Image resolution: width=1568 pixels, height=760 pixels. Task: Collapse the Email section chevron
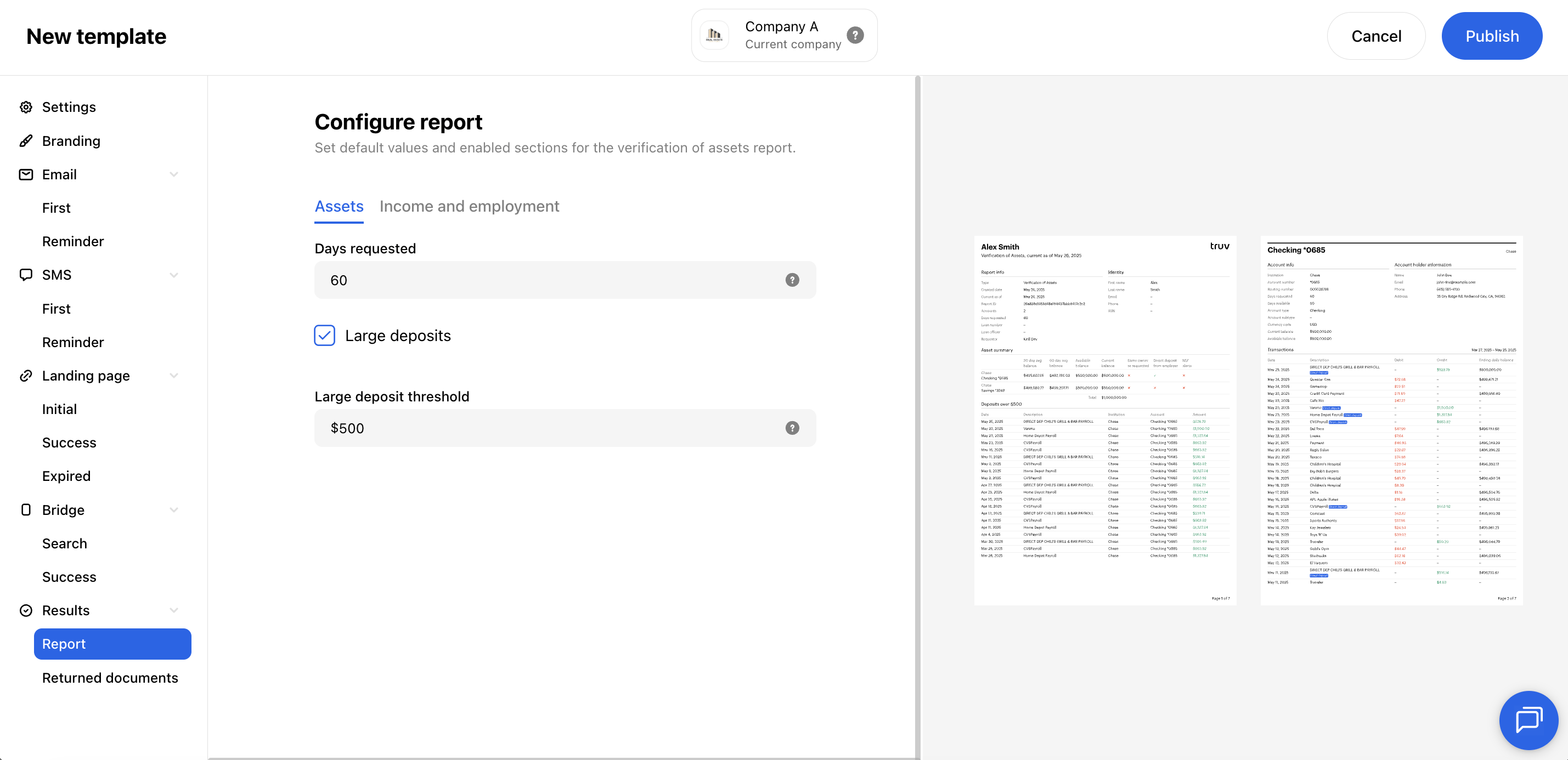coord(174,174)
